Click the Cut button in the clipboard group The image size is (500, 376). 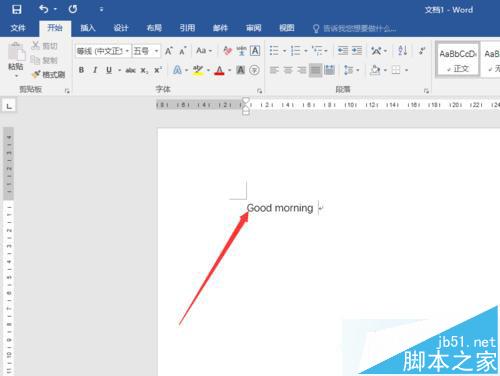coord(44,46)
